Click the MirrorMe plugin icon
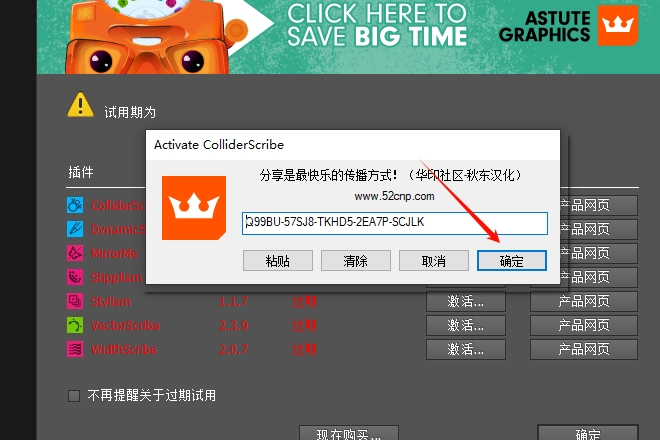Viewport: 660px width, 440px height. point(75,253)
